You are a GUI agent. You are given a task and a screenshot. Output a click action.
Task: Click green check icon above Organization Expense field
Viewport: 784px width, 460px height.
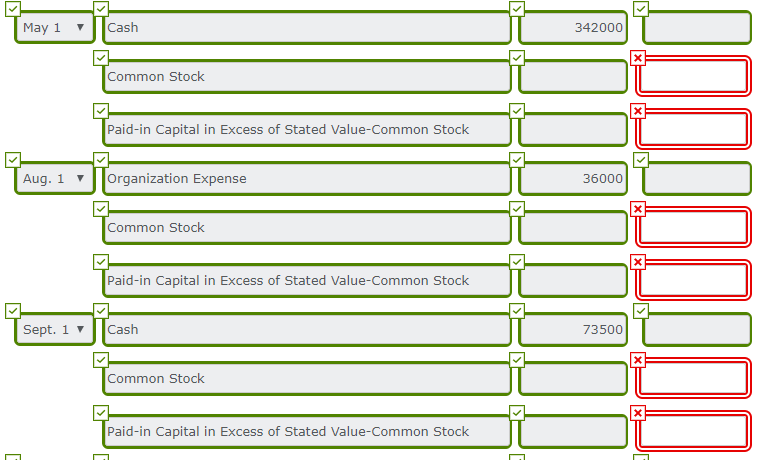click(x=101, y=160)
